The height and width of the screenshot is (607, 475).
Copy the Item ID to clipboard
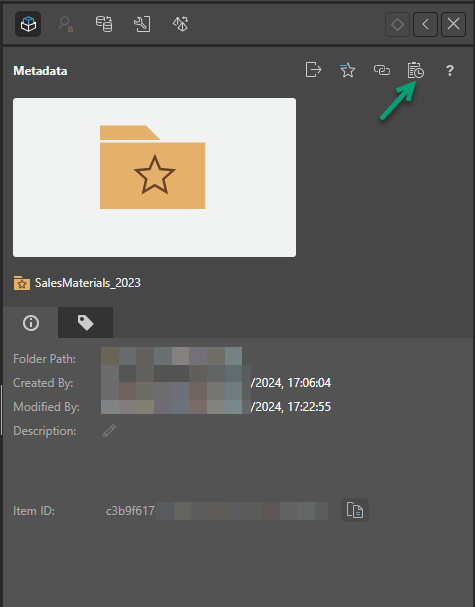click(x=355, y=510)
